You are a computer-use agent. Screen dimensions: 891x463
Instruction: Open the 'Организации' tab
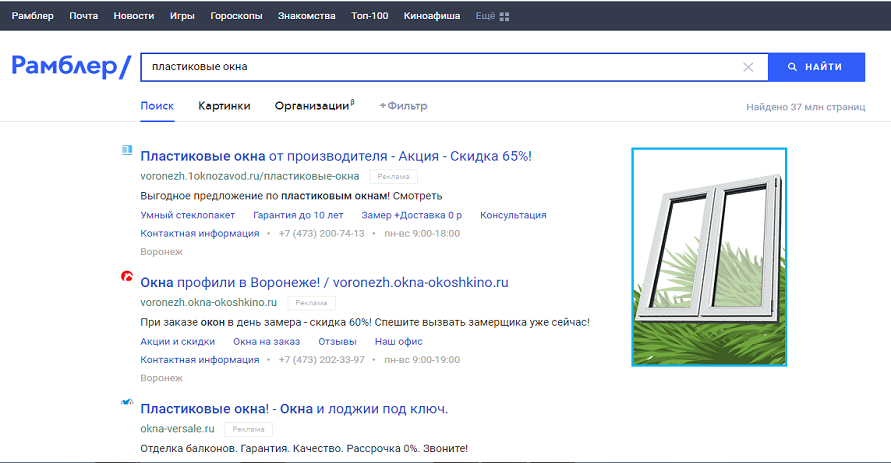[x=314, y=106]
